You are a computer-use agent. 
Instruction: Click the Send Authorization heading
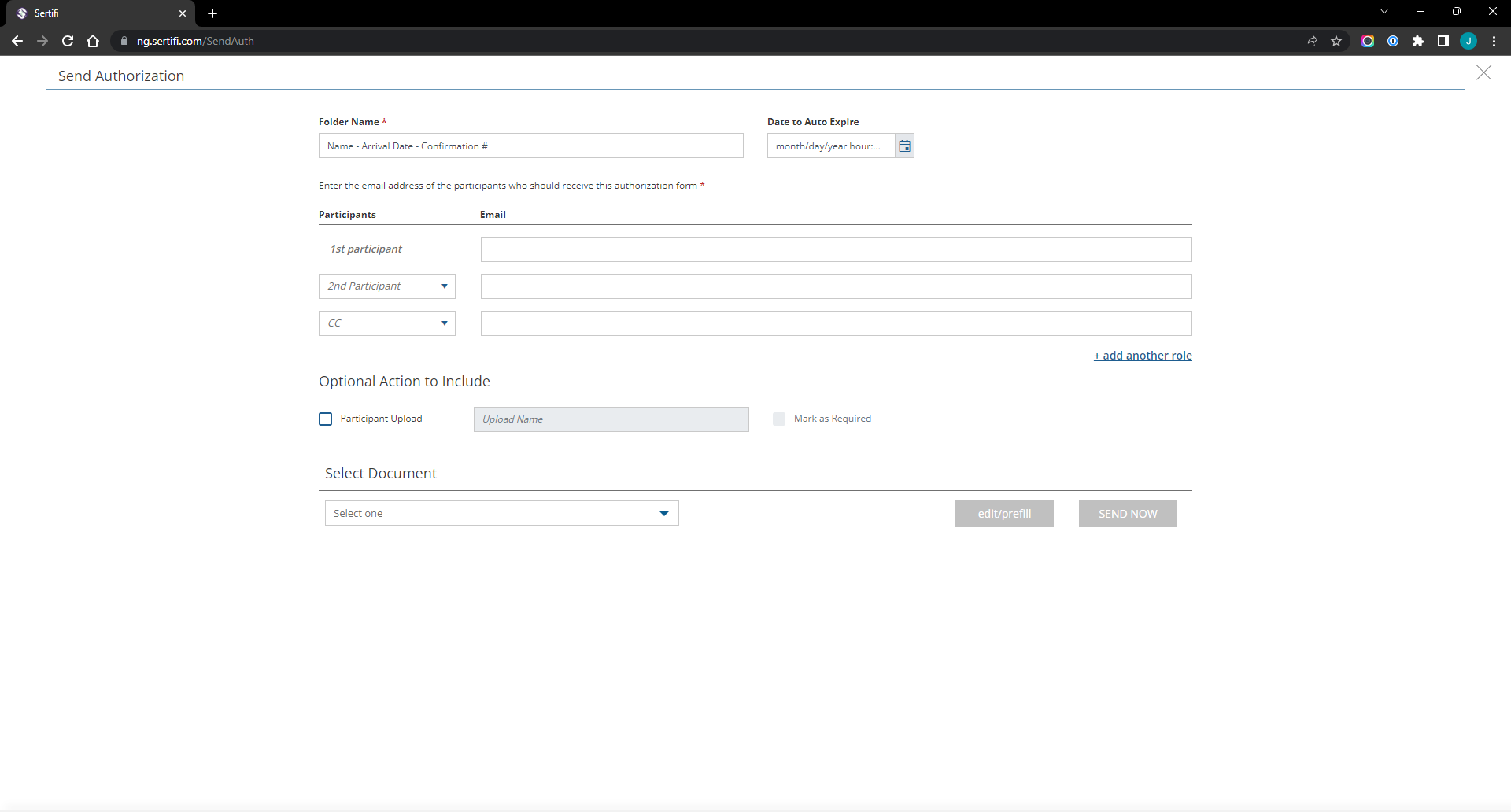tap(121, 76)
